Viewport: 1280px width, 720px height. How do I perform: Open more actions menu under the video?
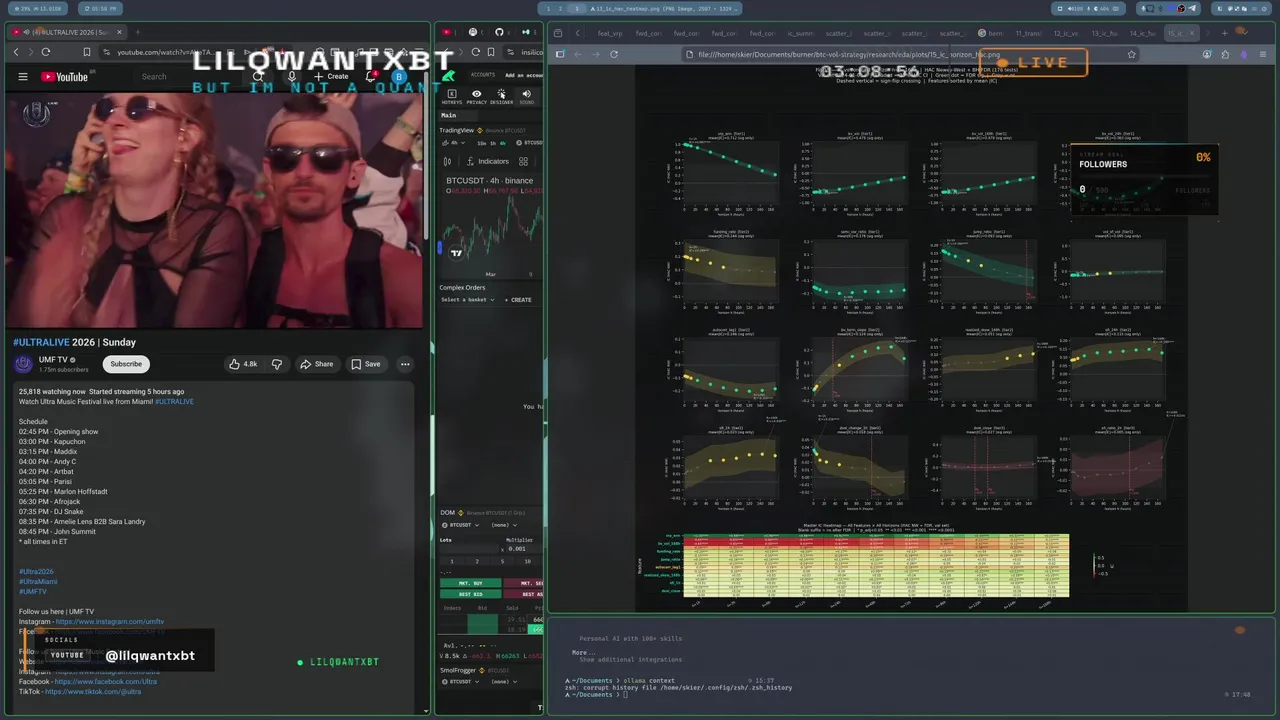[x=405, y=364]
